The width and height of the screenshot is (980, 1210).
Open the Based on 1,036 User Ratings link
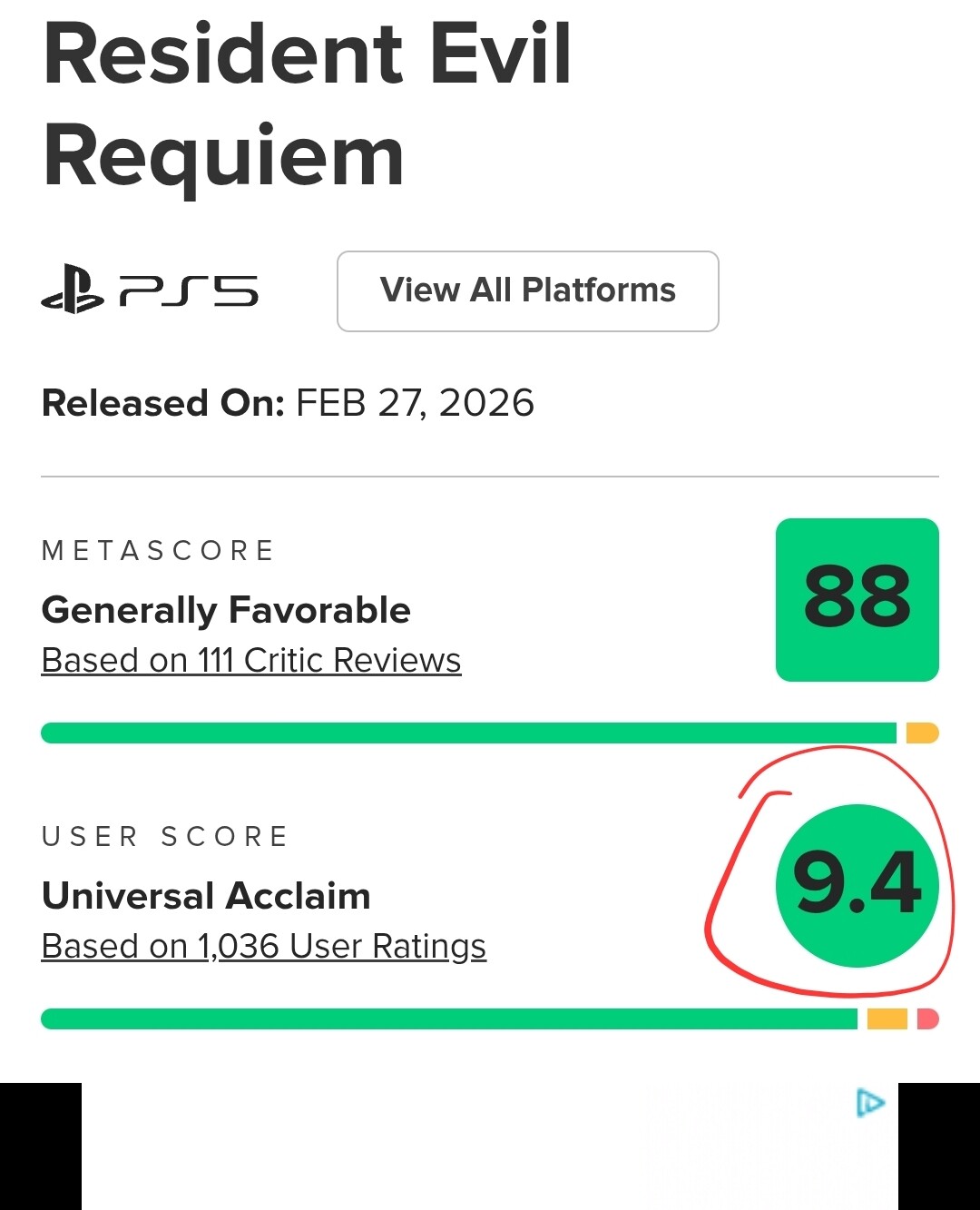pos(264,946)
